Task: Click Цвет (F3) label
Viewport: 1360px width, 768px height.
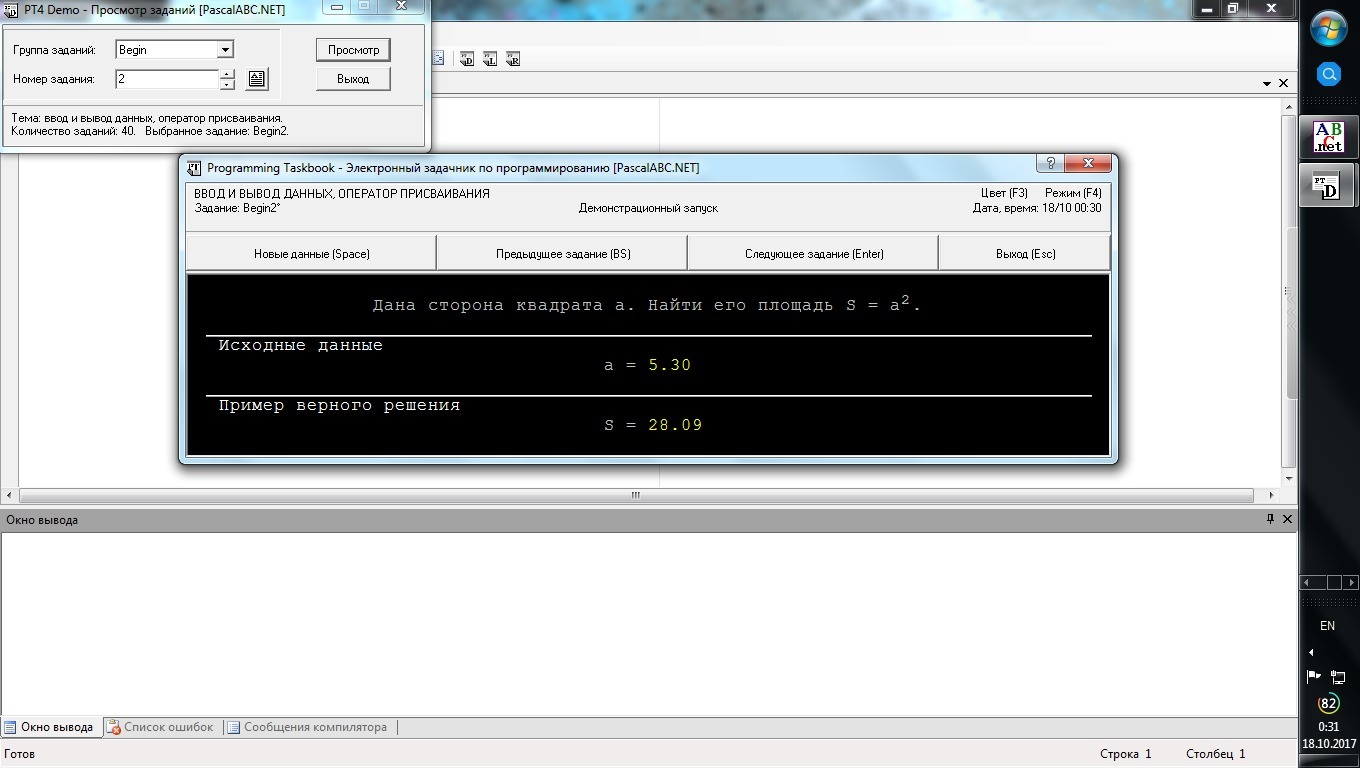Action: click(x=1004, y=193)
